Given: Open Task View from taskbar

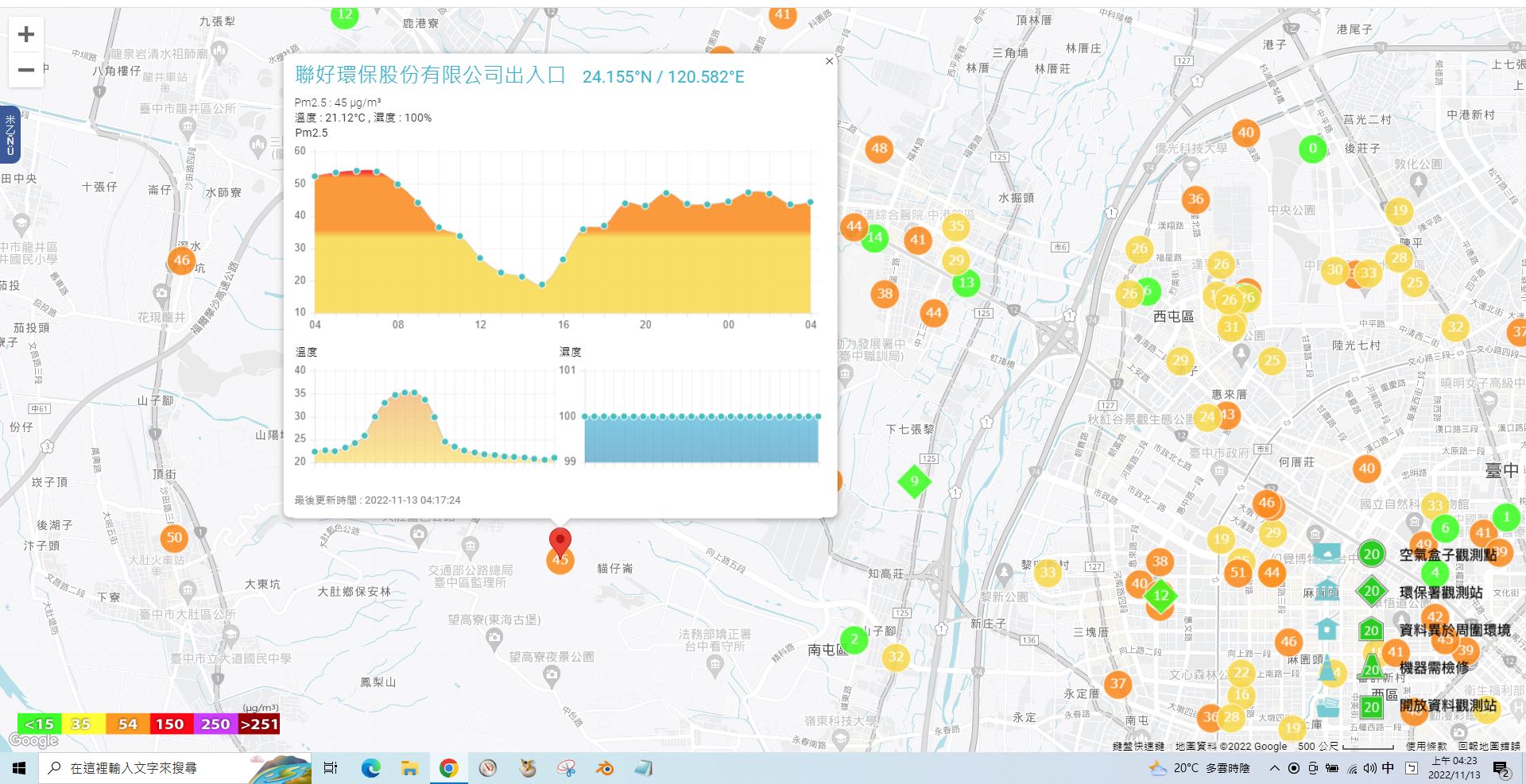Looking at the screenshot, I should tap(331, 768).
